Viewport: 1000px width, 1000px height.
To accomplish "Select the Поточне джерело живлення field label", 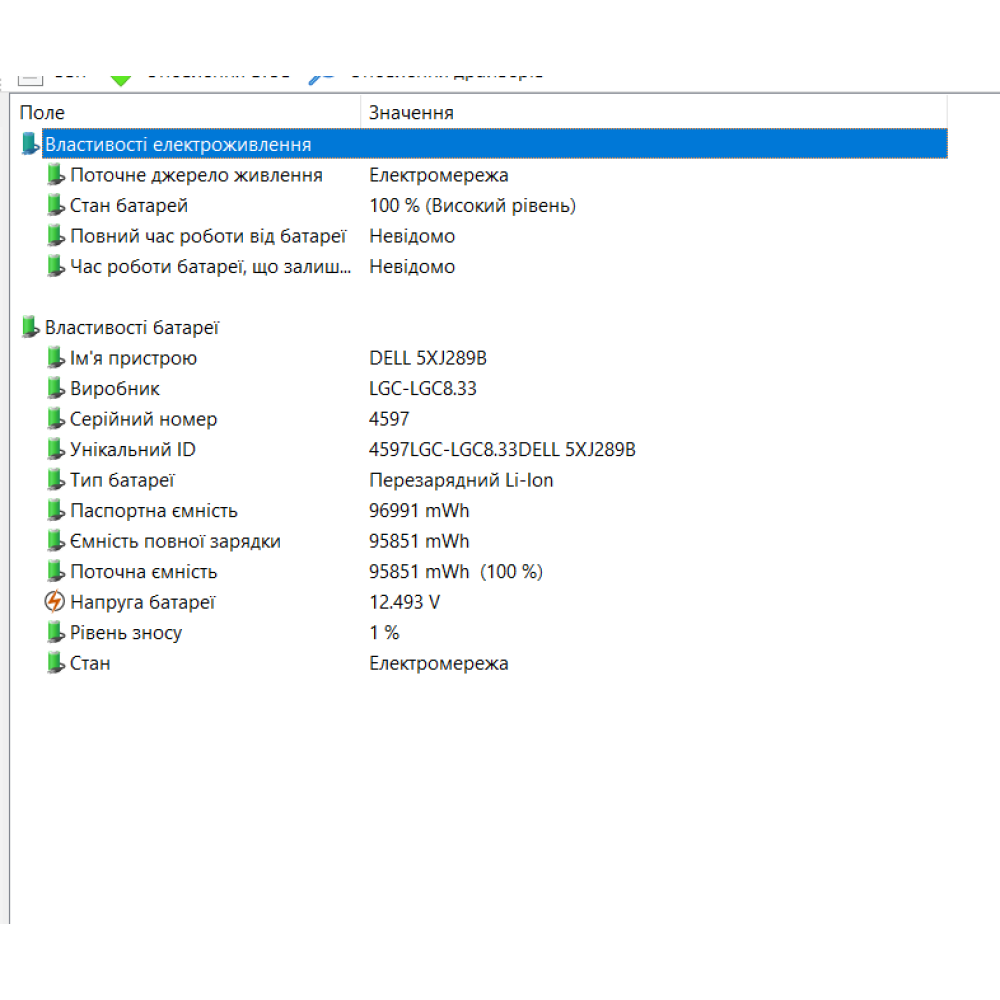I will point(196,175).
